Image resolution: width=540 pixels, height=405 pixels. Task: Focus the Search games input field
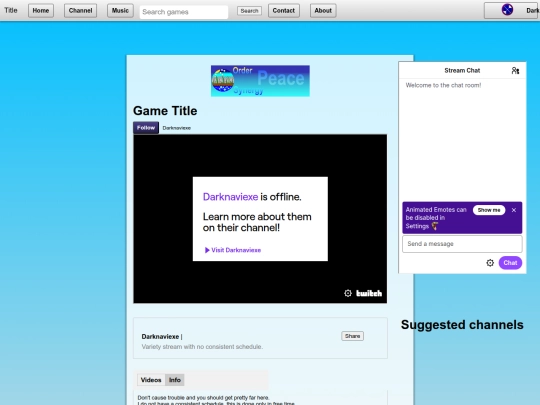[x=184, y=12]
